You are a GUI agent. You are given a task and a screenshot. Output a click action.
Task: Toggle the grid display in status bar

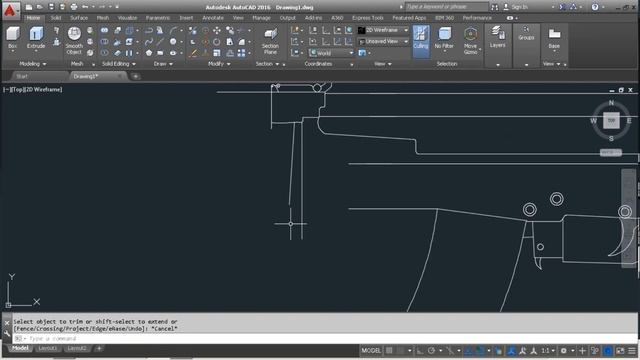(389, 351)
